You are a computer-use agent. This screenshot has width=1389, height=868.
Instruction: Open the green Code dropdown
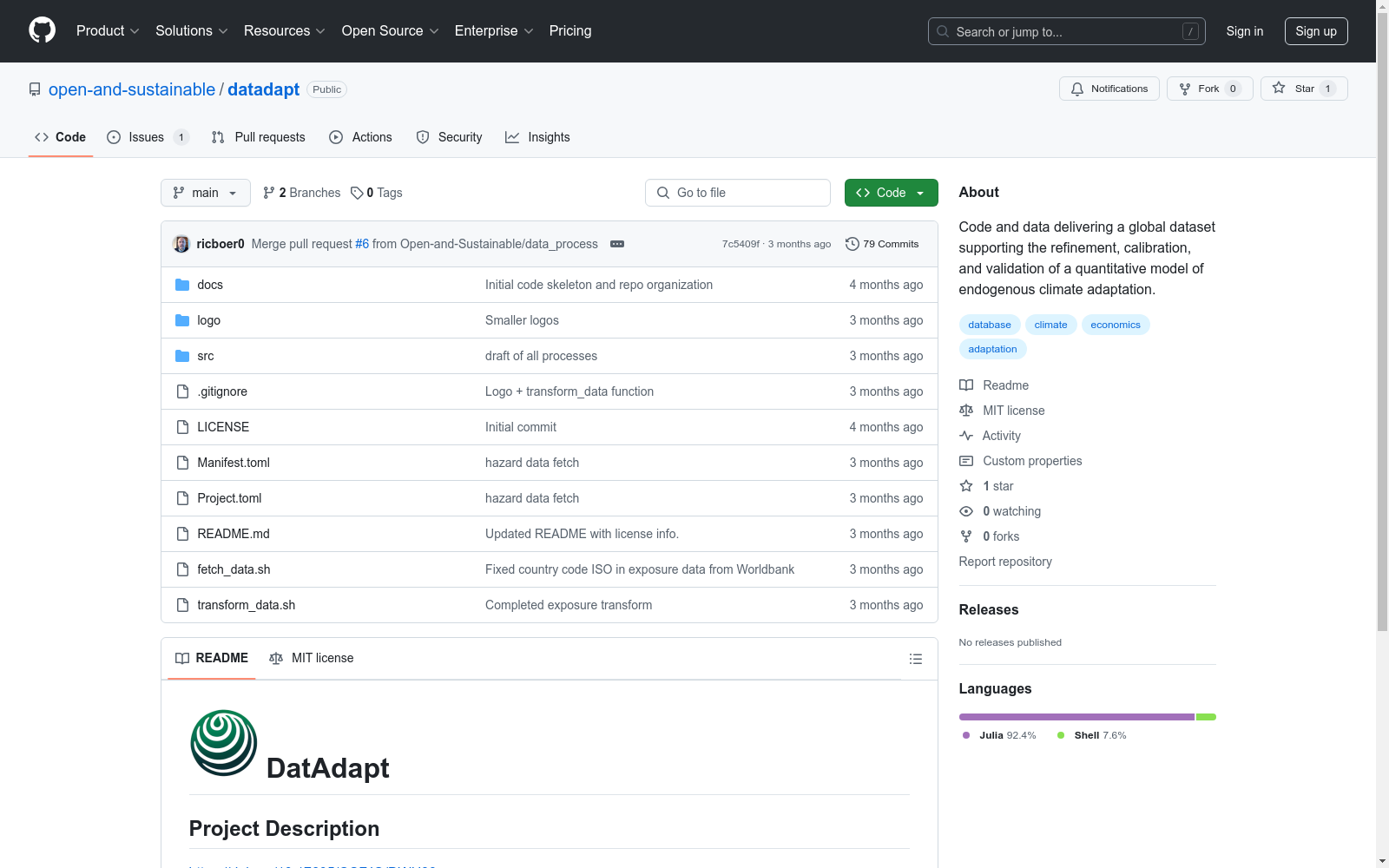[x=891, y=193]
